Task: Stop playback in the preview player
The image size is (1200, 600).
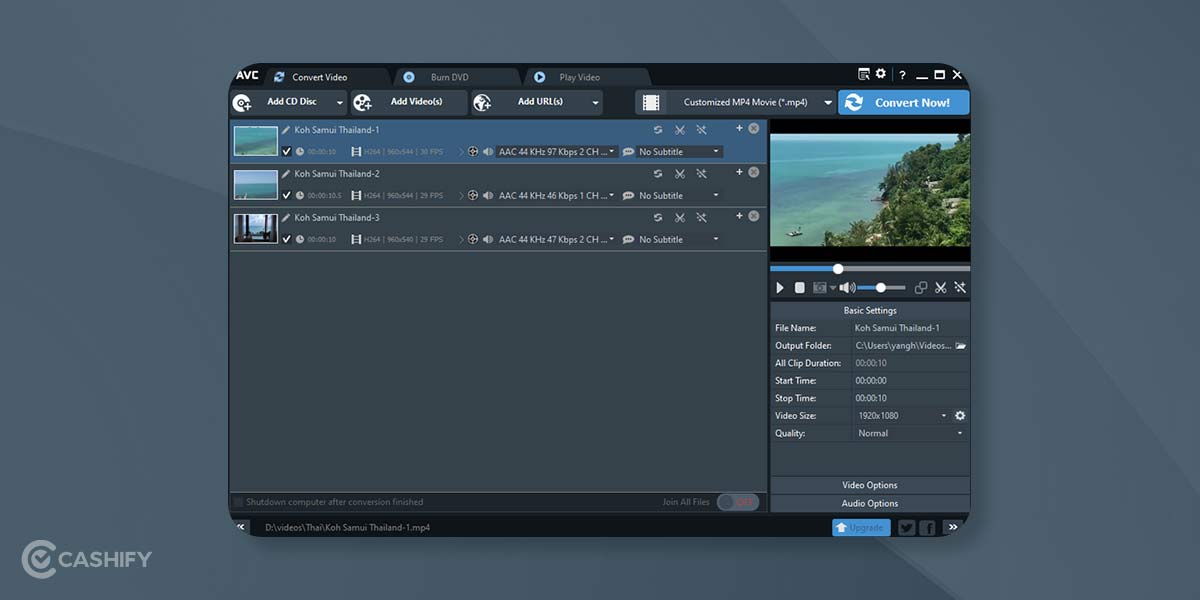Action: 800,287
